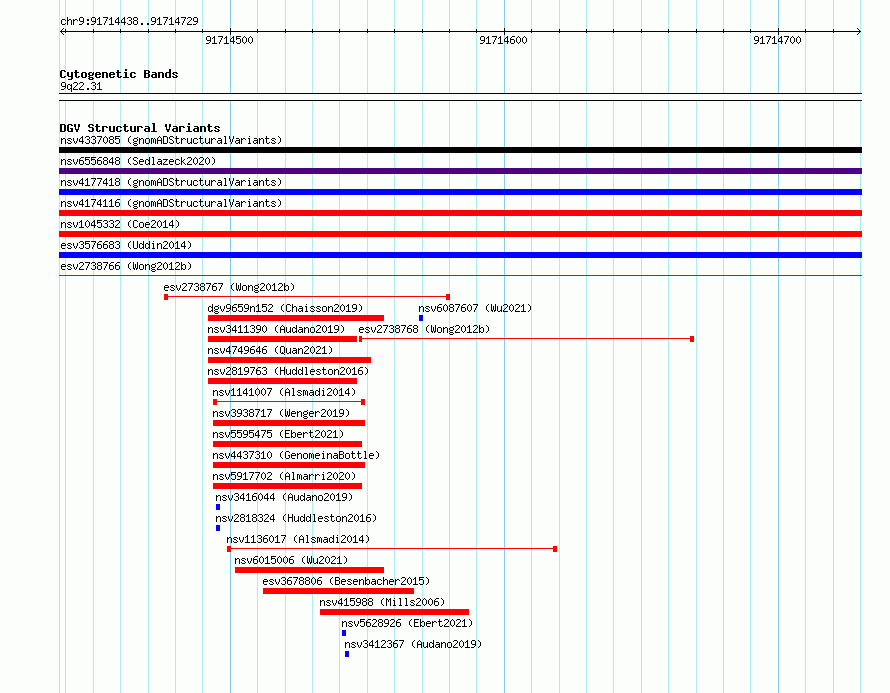Select the red nsv4437310 variant bar
Image resolution: width=890 pixels, height=693 pixels.
click(x=289, y=465)
